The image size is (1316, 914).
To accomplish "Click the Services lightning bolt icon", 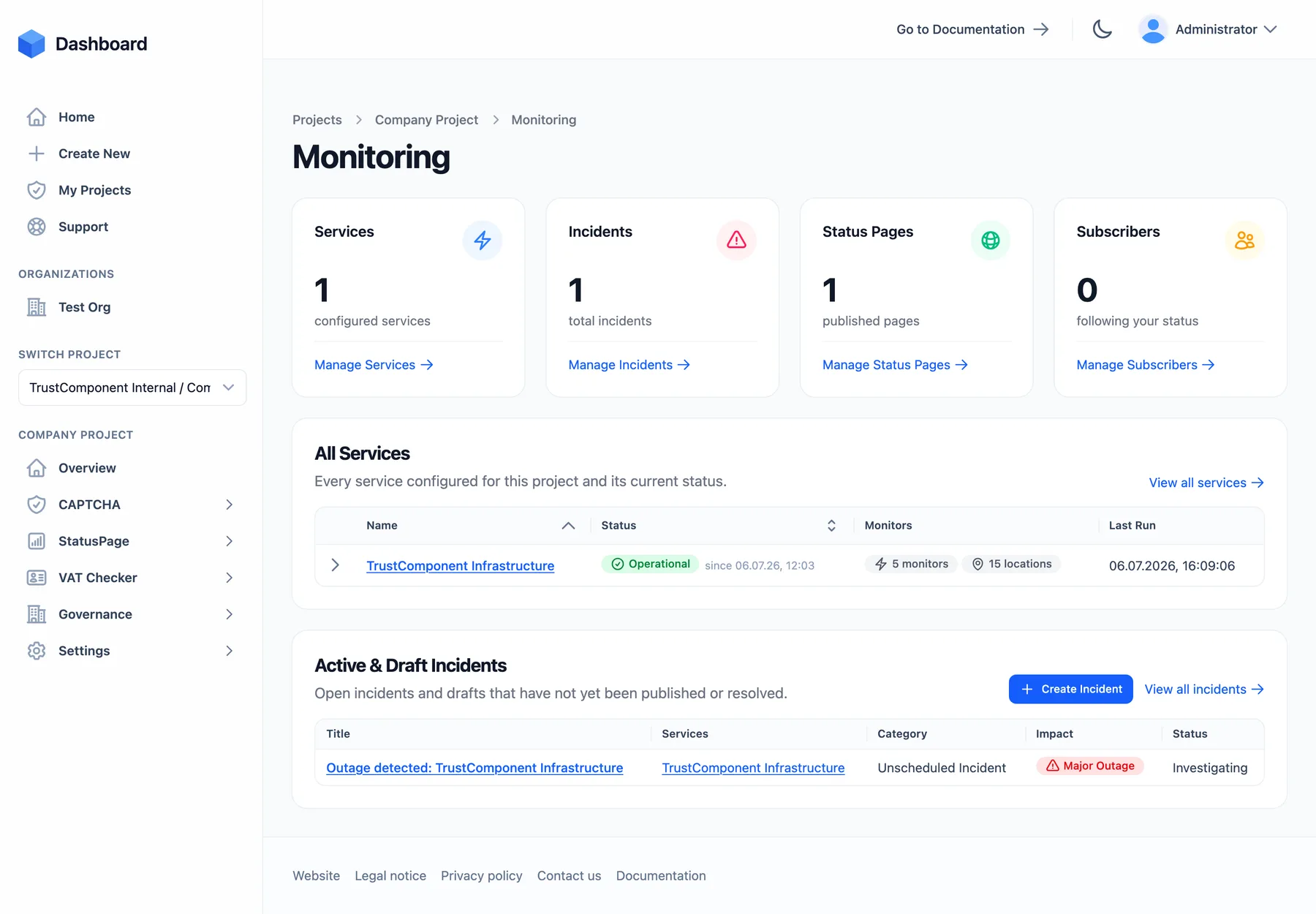I will (x=483, y=240).
